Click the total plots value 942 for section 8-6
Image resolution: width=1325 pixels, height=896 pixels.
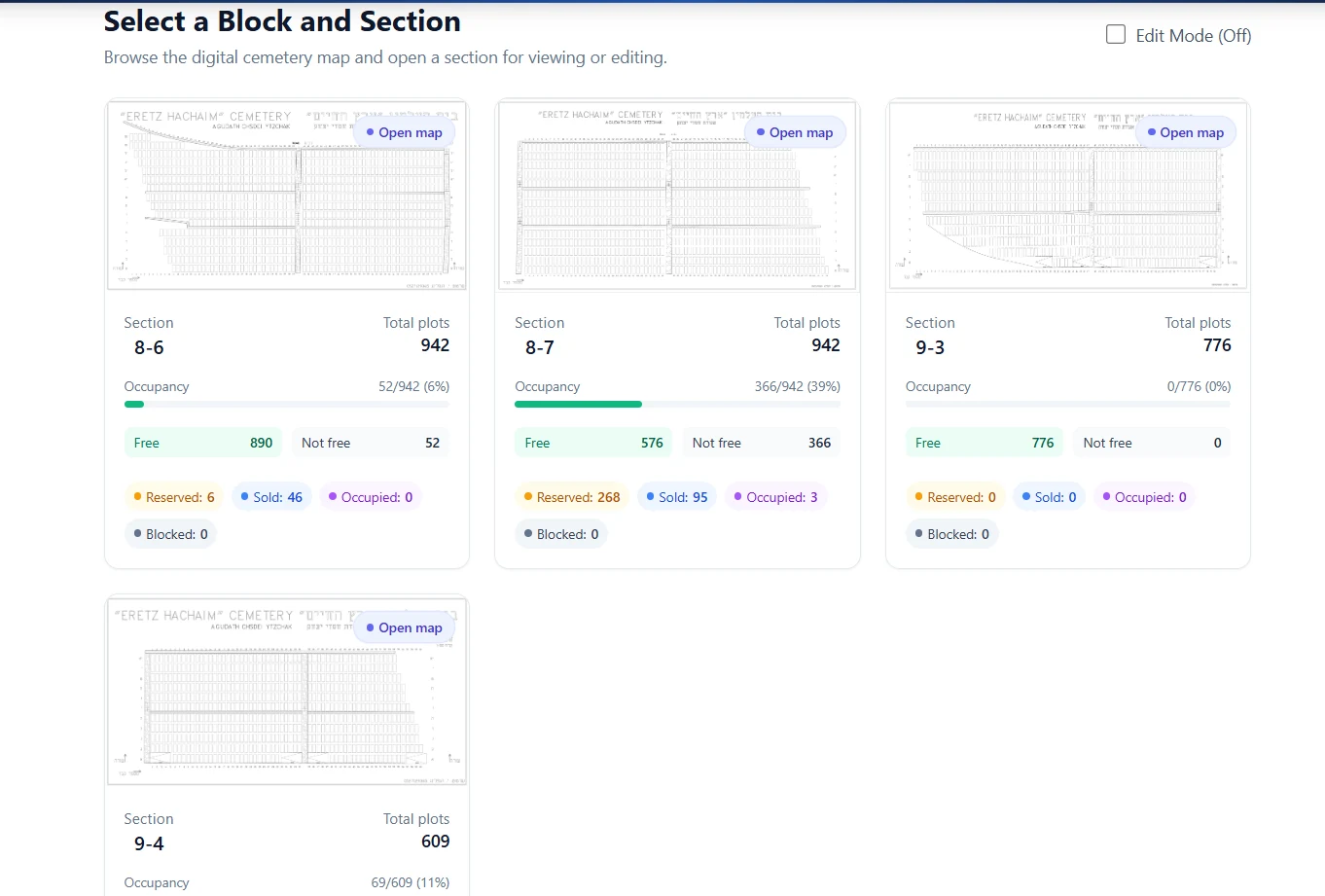coord(435,345)
